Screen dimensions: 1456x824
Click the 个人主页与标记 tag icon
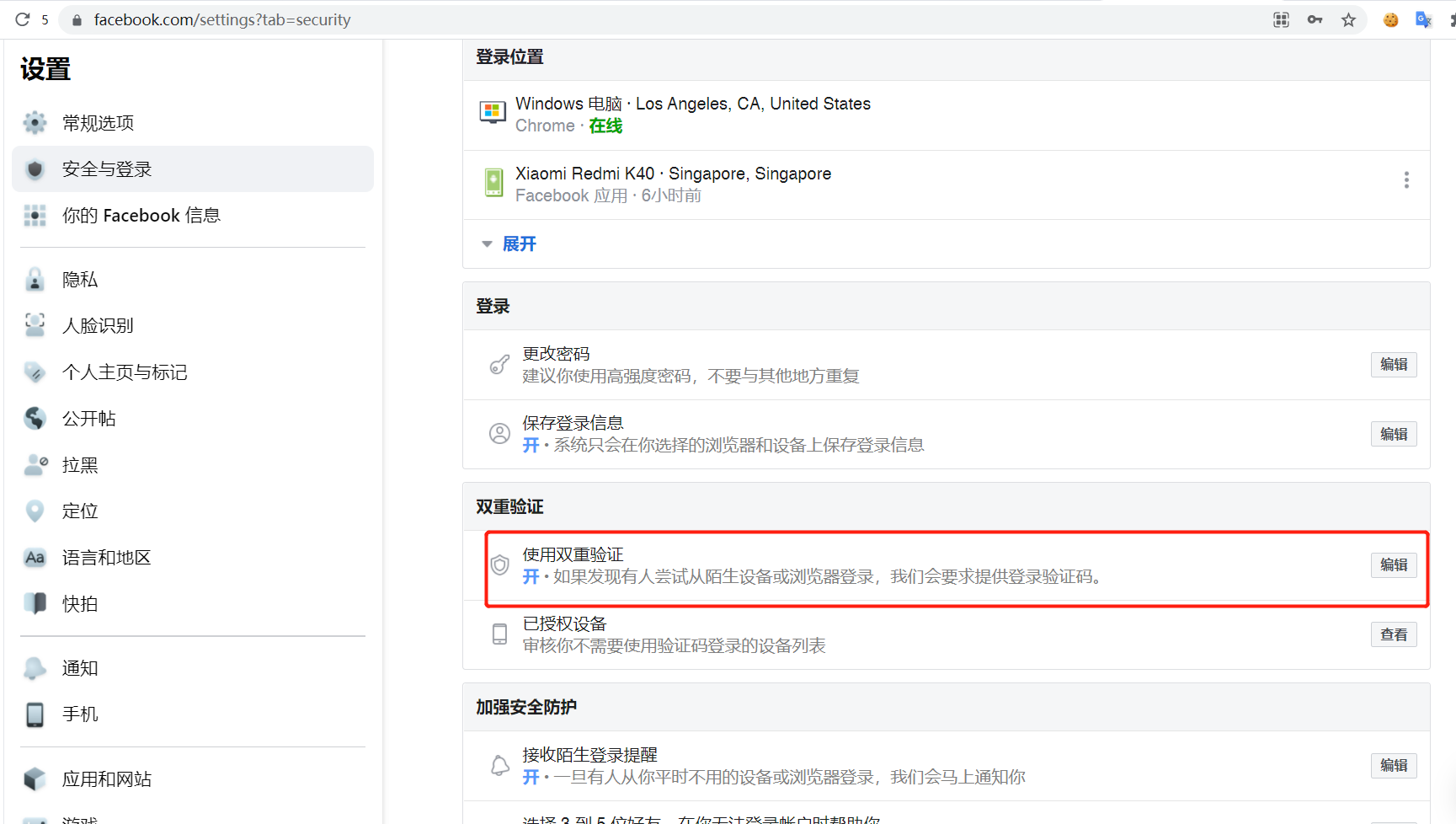35,372
